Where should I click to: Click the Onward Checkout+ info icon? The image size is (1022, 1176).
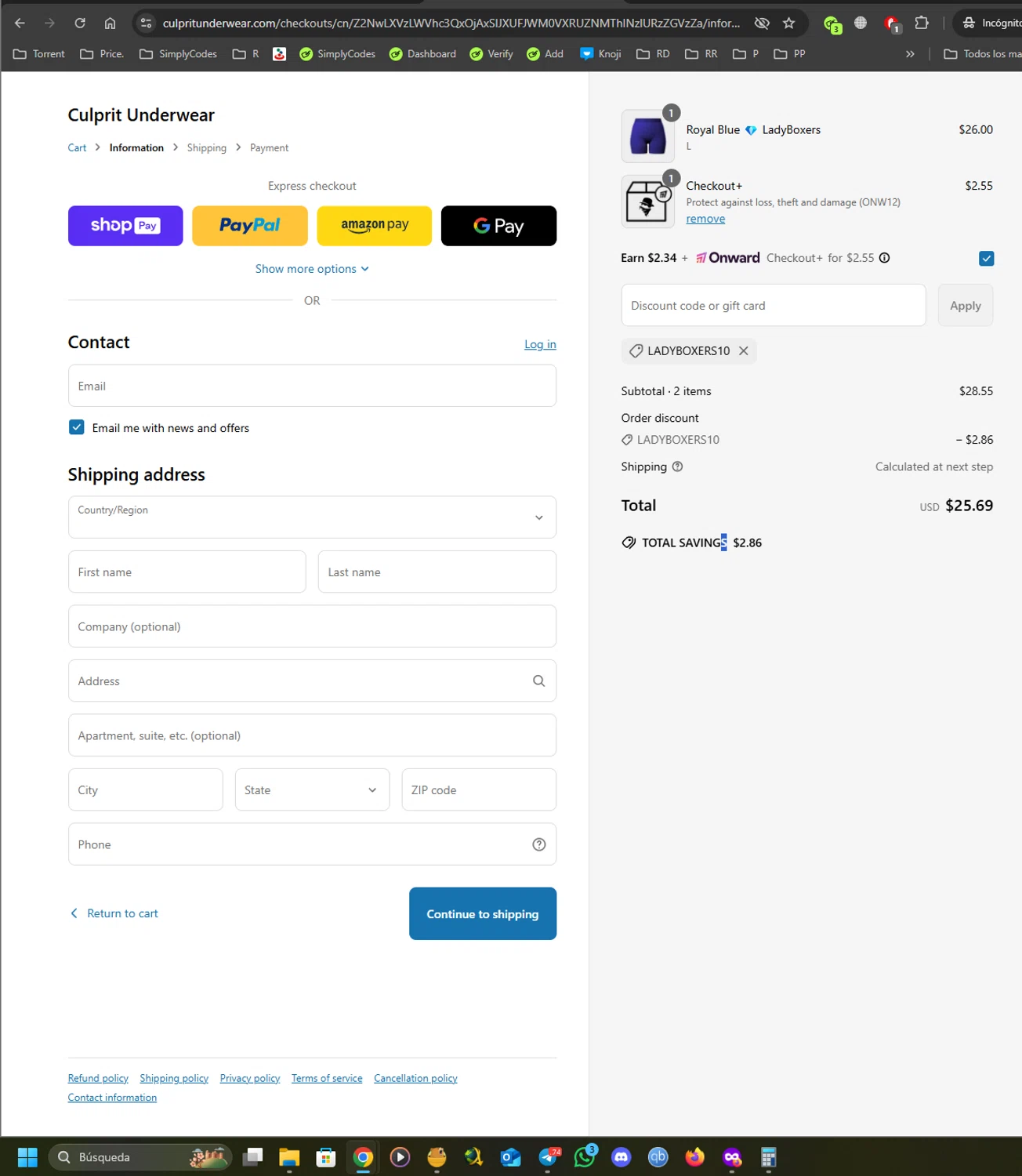pos(884,258)
